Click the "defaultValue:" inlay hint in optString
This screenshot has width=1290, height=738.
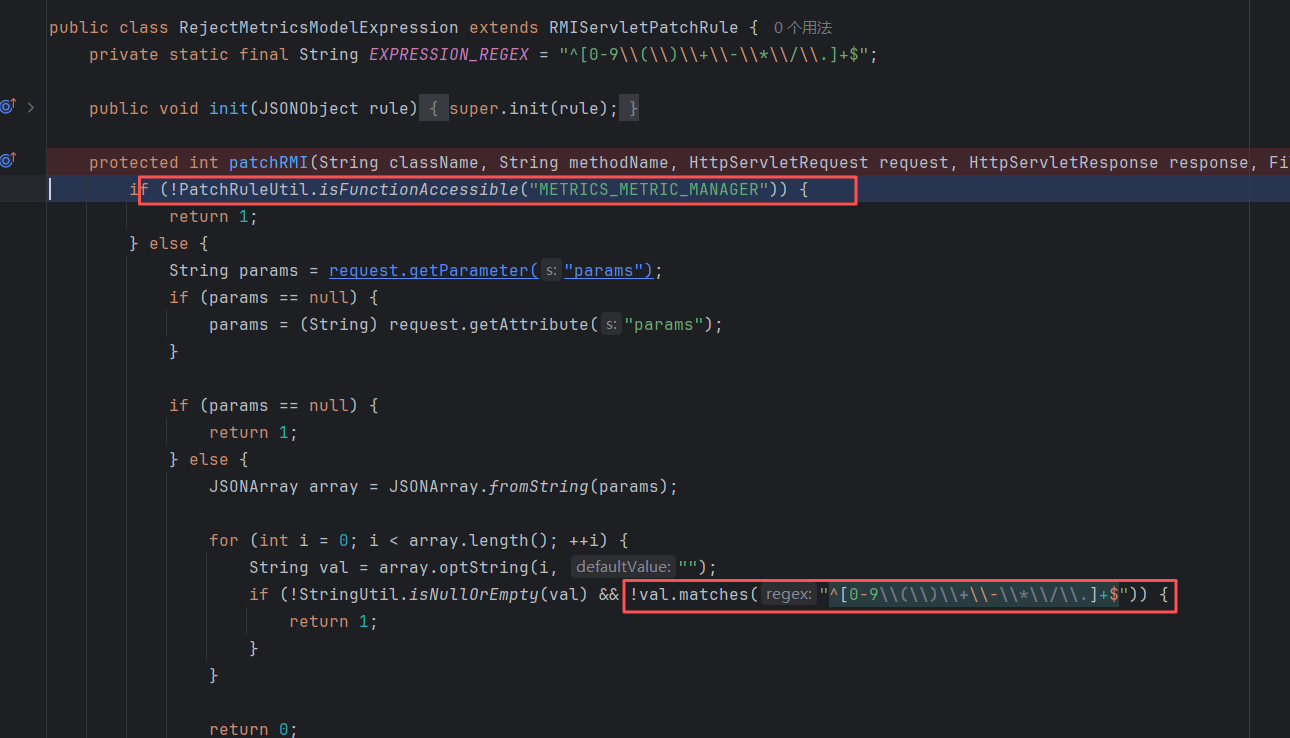623,568
